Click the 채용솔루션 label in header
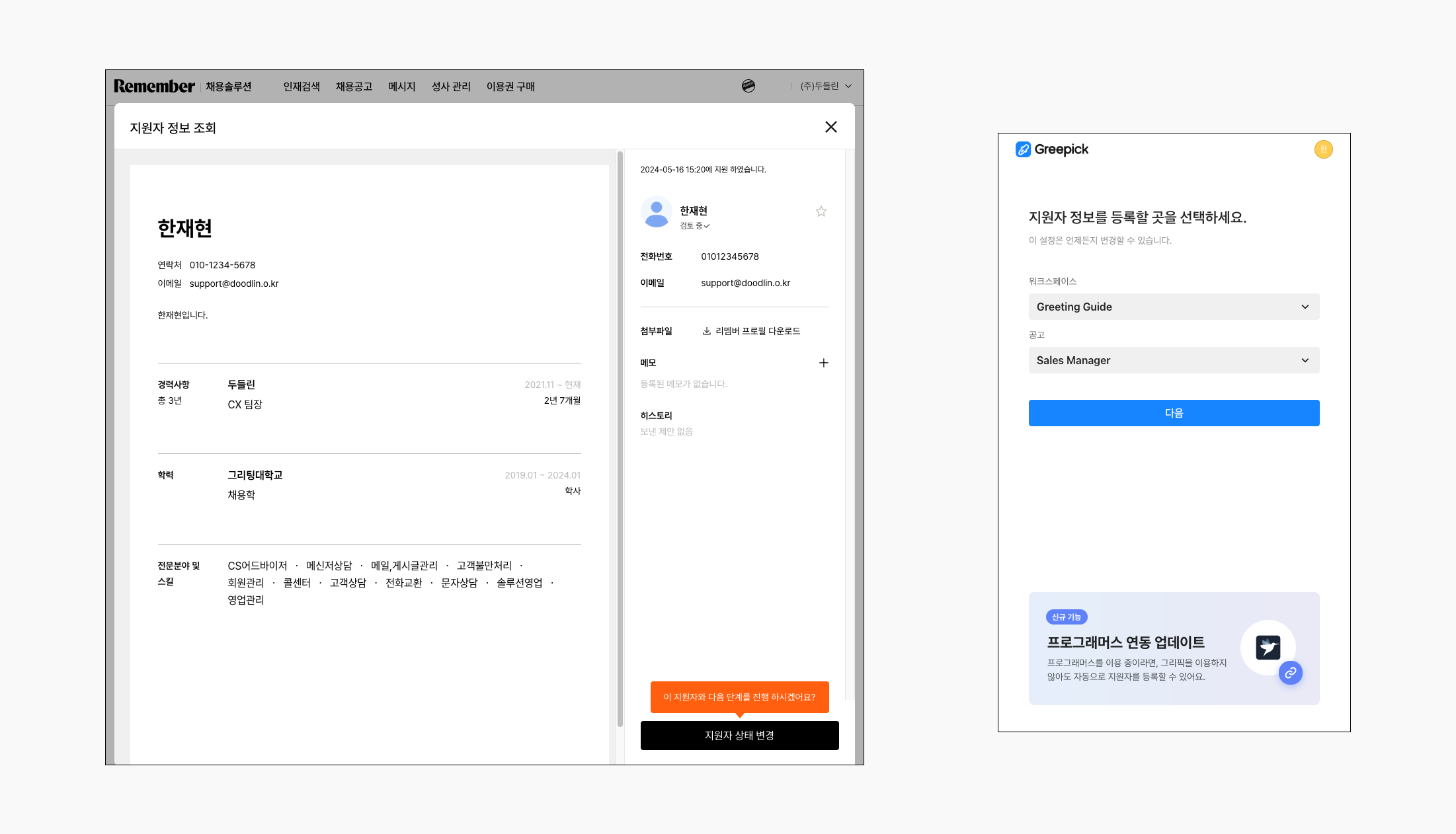The width and height of the screenshot is (1456, 834). pos(228,87)
